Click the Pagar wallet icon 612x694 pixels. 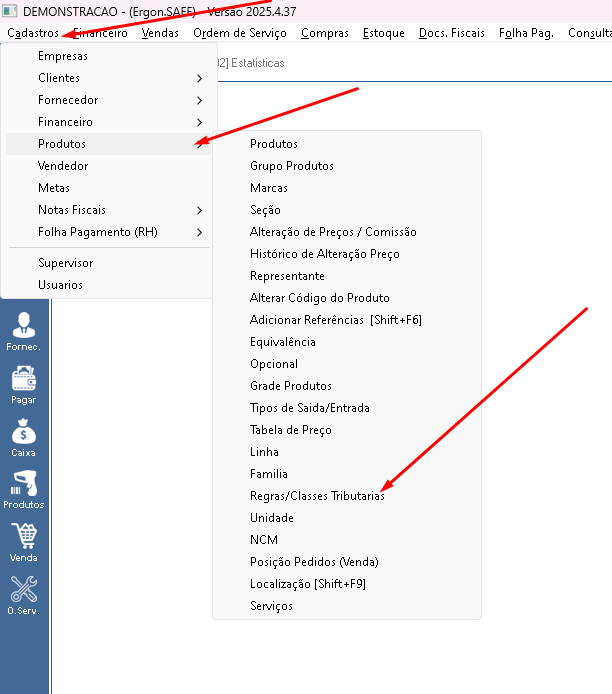(23, 385)
